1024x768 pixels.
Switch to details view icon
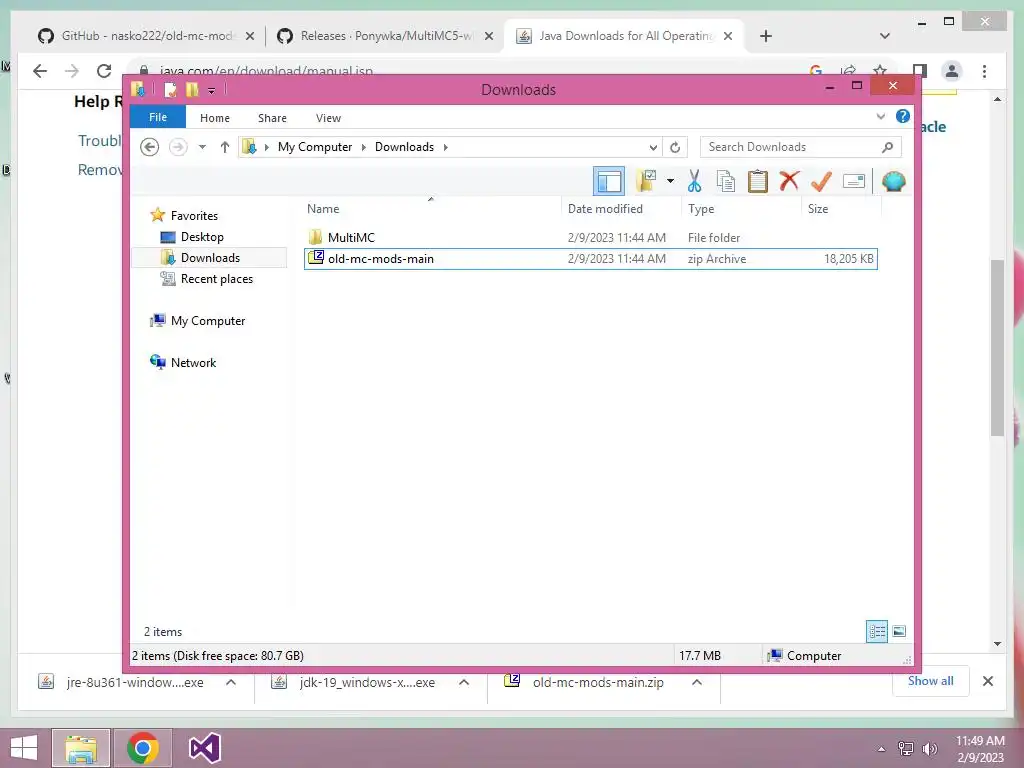[877, 632]
